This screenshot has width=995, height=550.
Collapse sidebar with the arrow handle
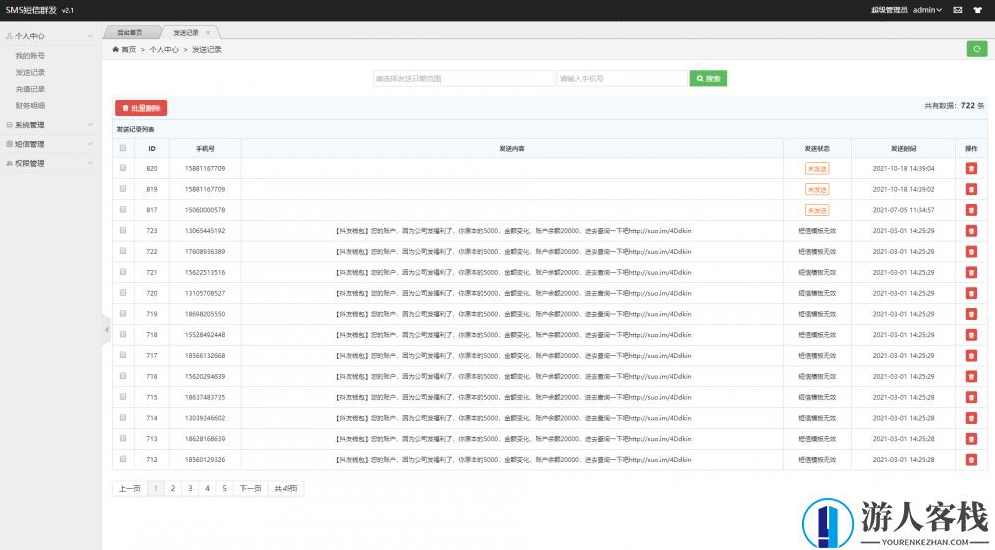106,329
